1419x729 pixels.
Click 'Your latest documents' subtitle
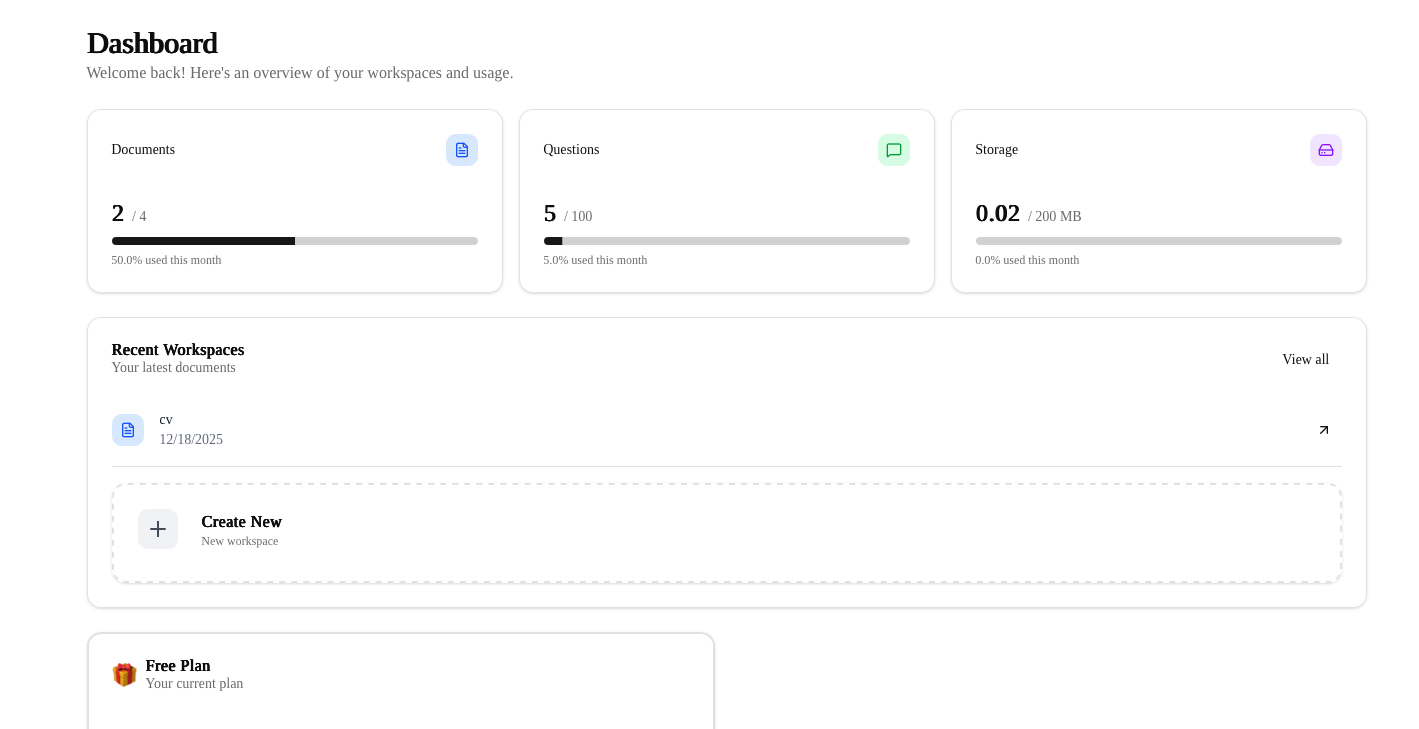pyautogui.click(x=174, y=368)
